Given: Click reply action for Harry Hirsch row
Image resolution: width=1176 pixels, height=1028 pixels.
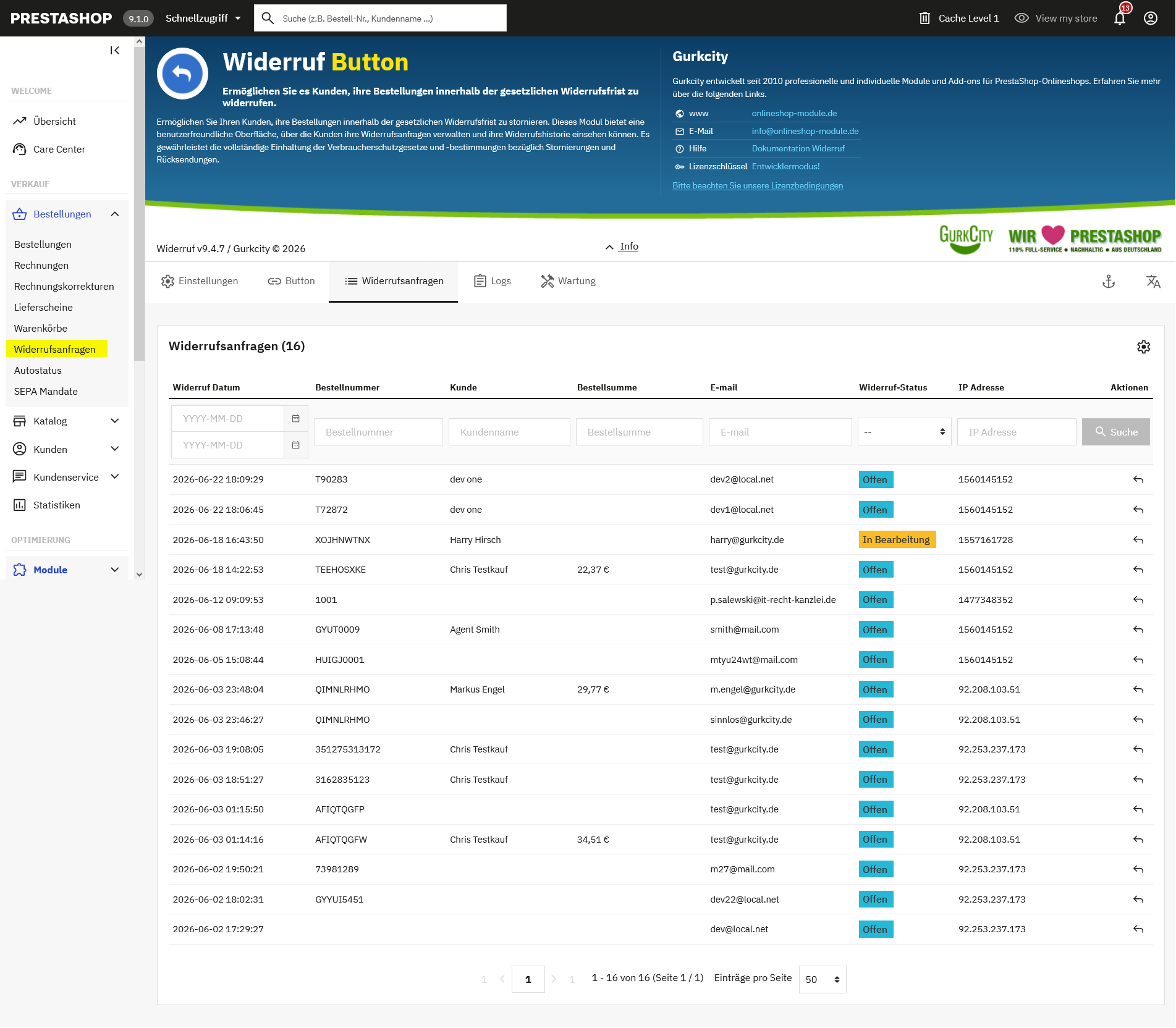Looking at the screenshot, I should pos(1138,540).
